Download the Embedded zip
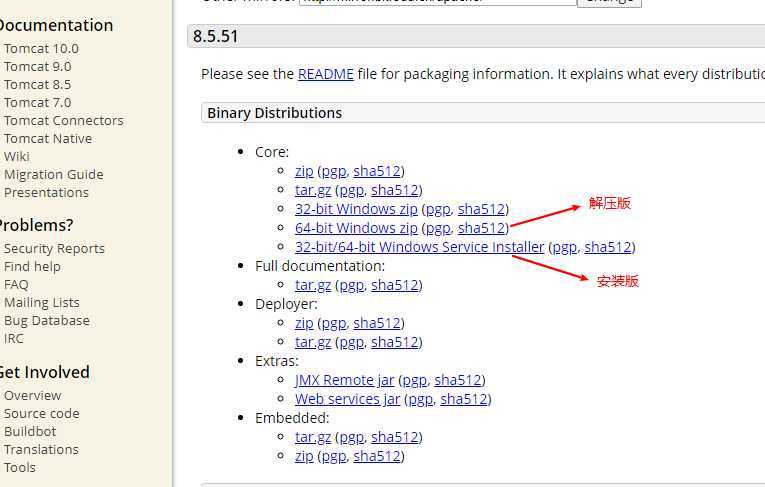 [x=304, y=457]
